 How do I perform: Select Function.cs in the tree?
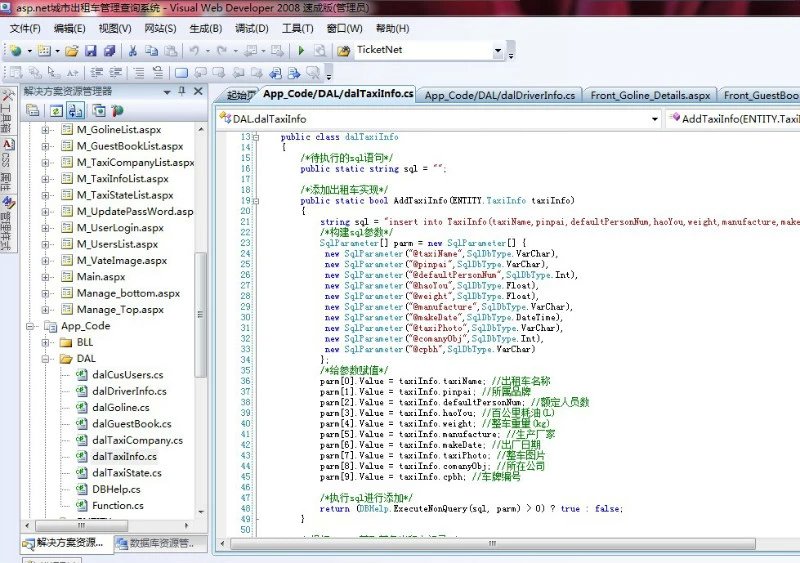pos(118,506)
